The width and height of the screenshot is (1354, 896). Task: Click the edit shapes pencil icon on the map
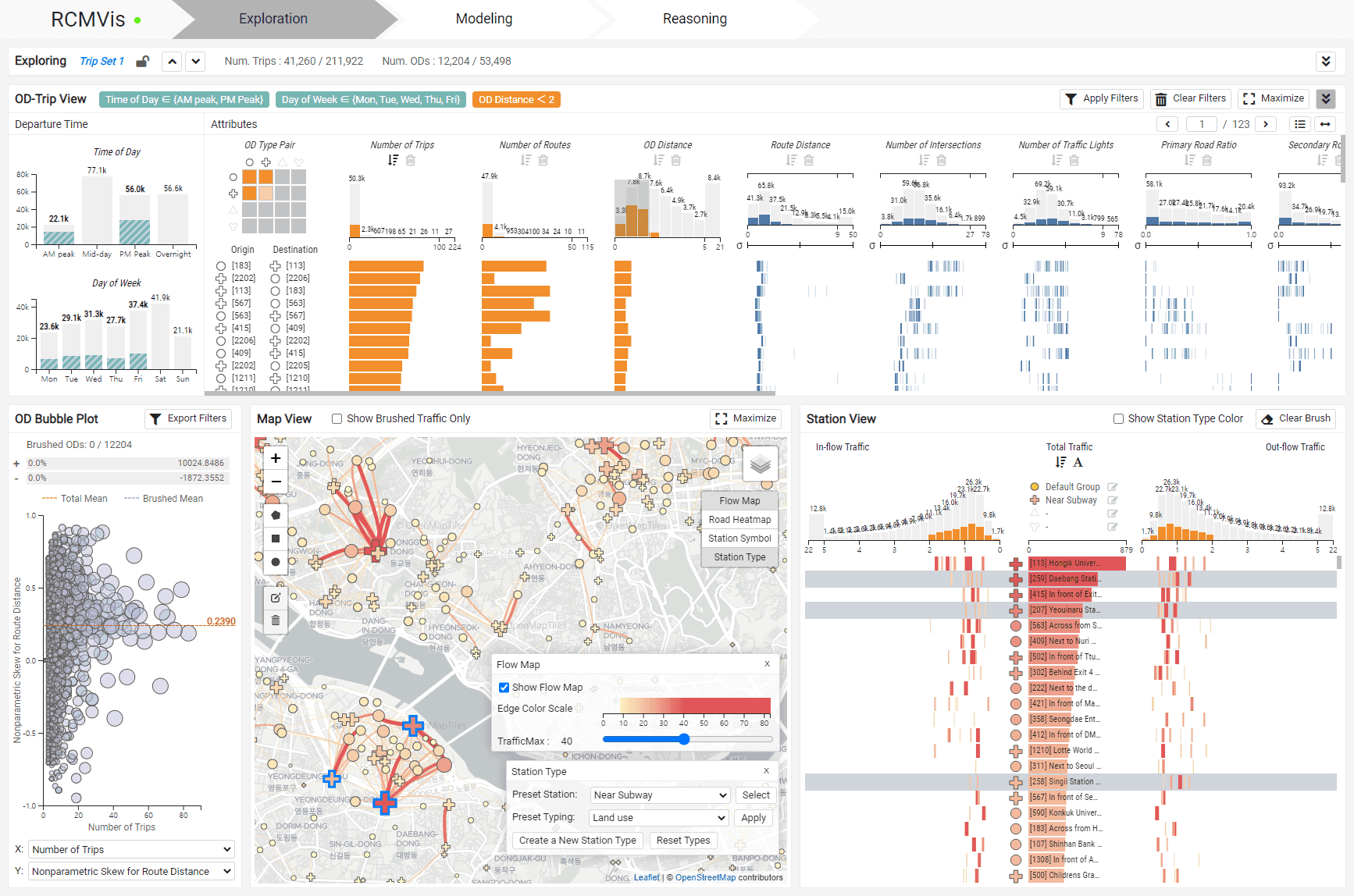275,598
